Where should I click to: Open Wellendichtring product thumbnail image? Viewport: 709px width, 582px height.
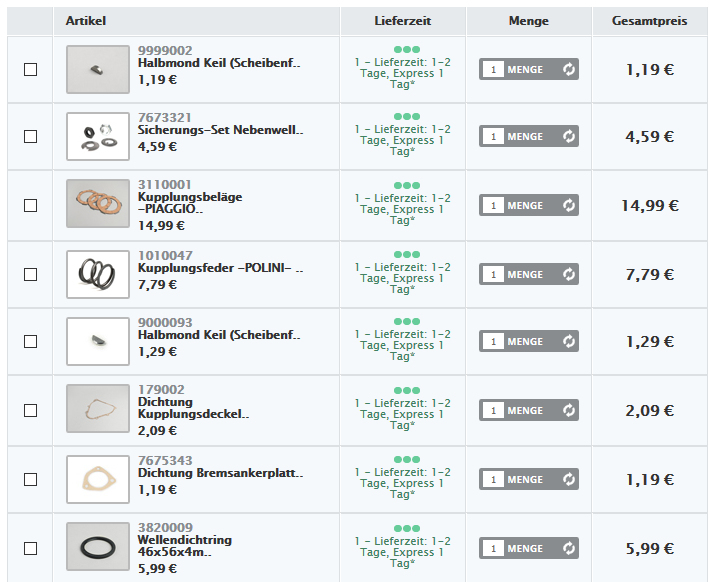point(98,547)
